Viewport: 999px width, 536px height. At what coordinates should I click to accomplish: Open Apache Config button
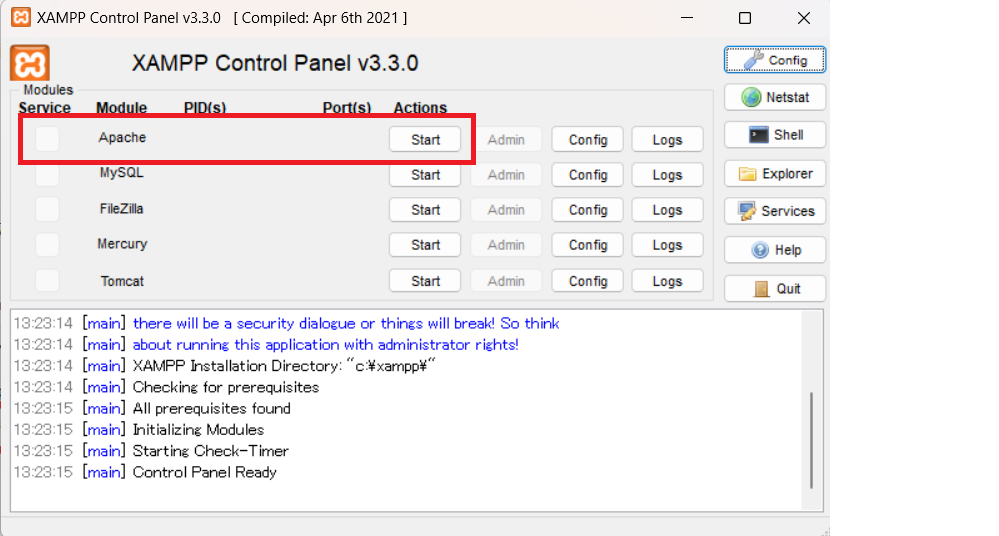pos(587,140)
